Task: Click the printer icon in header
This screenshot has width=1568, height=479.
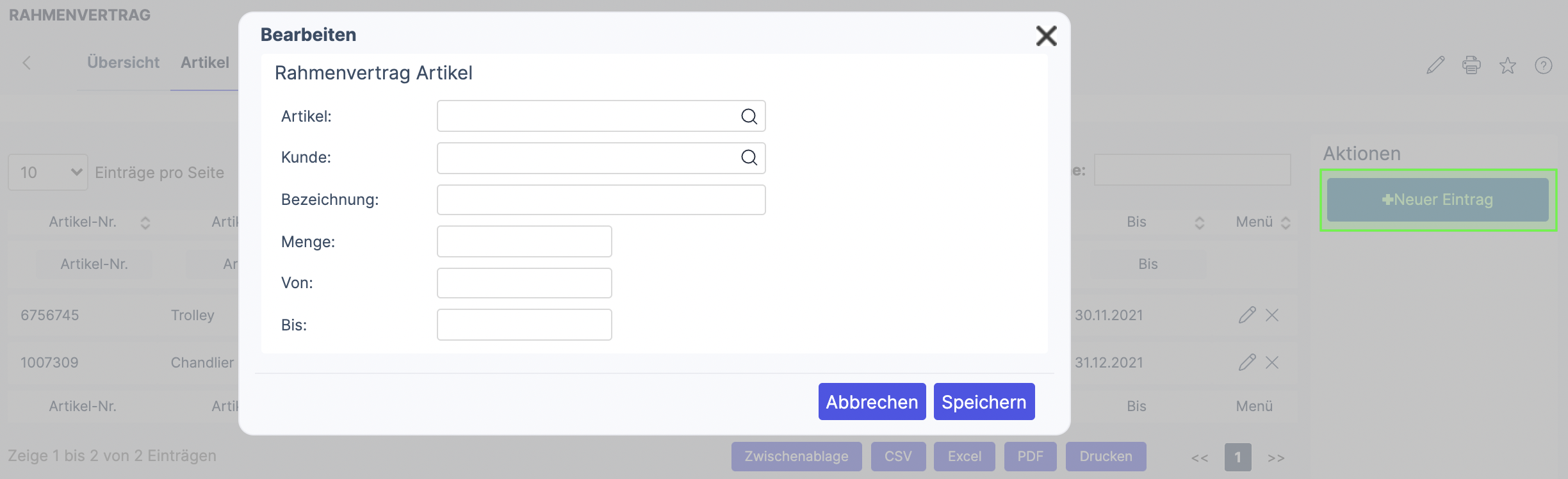Action: (x=1471, y=65)
